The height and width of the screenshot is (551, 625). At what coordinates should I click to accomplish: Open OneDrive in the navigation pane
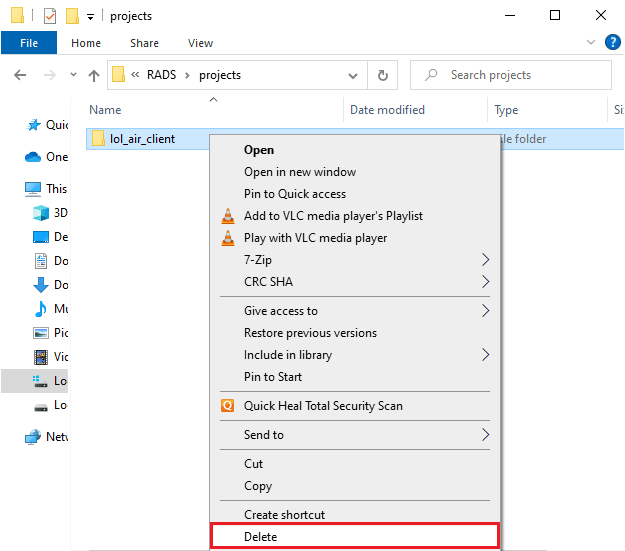point(47,157)
